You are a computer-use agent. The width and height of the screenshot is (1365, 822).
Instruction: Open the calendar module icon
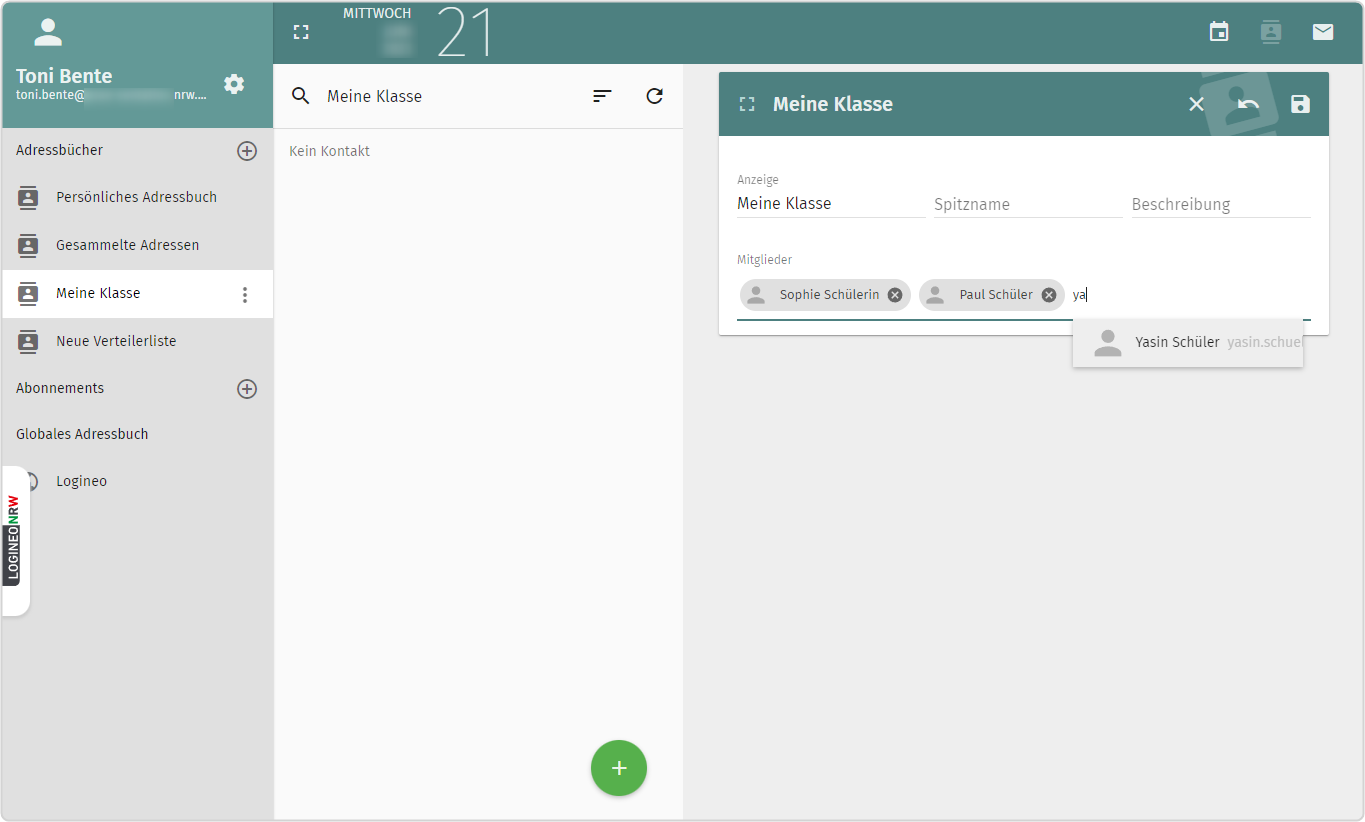point(1219,32)
